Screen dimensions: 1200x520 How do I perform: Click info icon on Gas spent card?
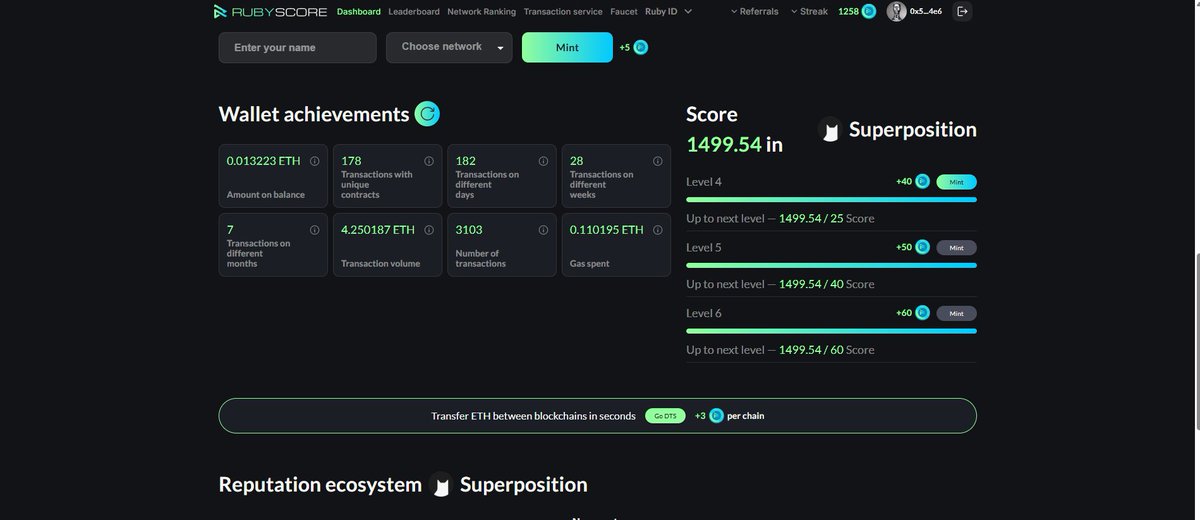(x=657, y=230)
